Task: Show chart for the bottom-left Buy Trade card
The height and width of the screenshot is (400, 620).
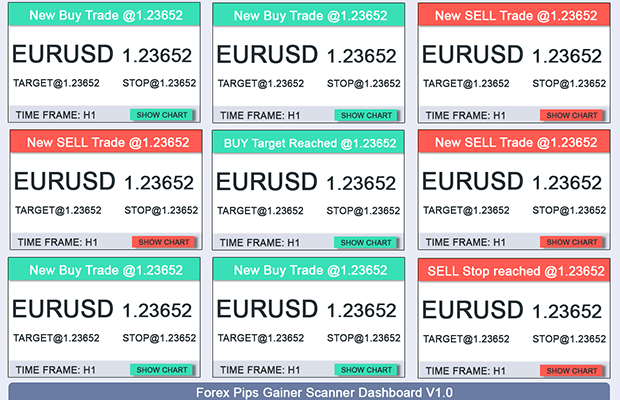Action: click(x=162, y=369)
